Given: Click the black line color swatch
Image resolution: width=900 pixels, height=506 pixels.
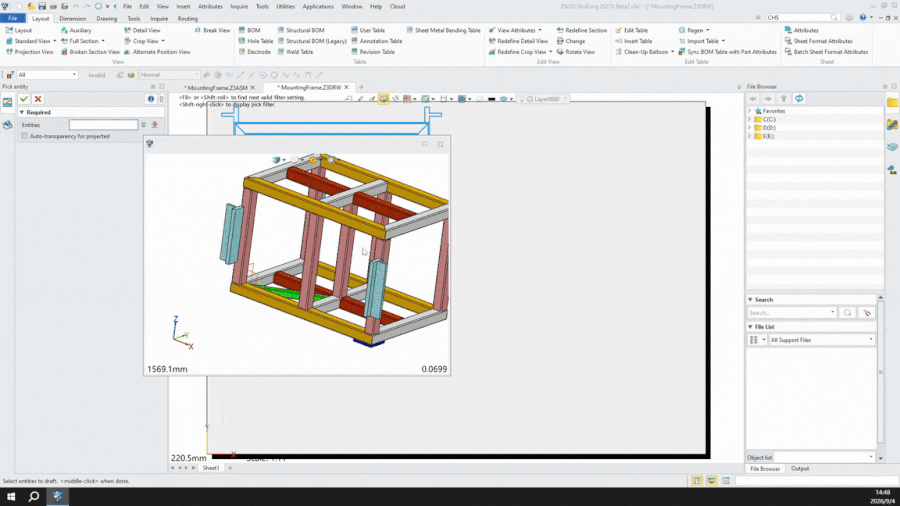Looking at the screenshot, I should tap(491, 99).
